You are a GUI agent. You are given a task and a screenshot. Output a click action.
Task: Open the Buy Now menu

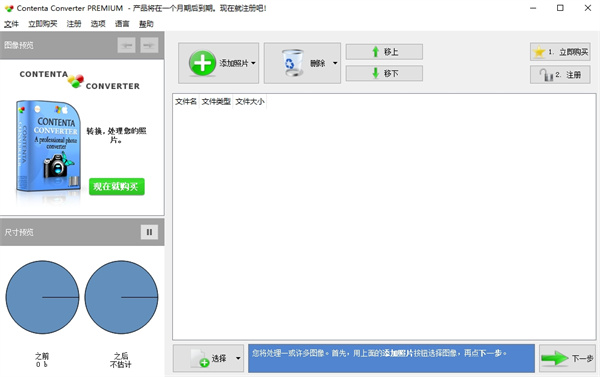42,24
